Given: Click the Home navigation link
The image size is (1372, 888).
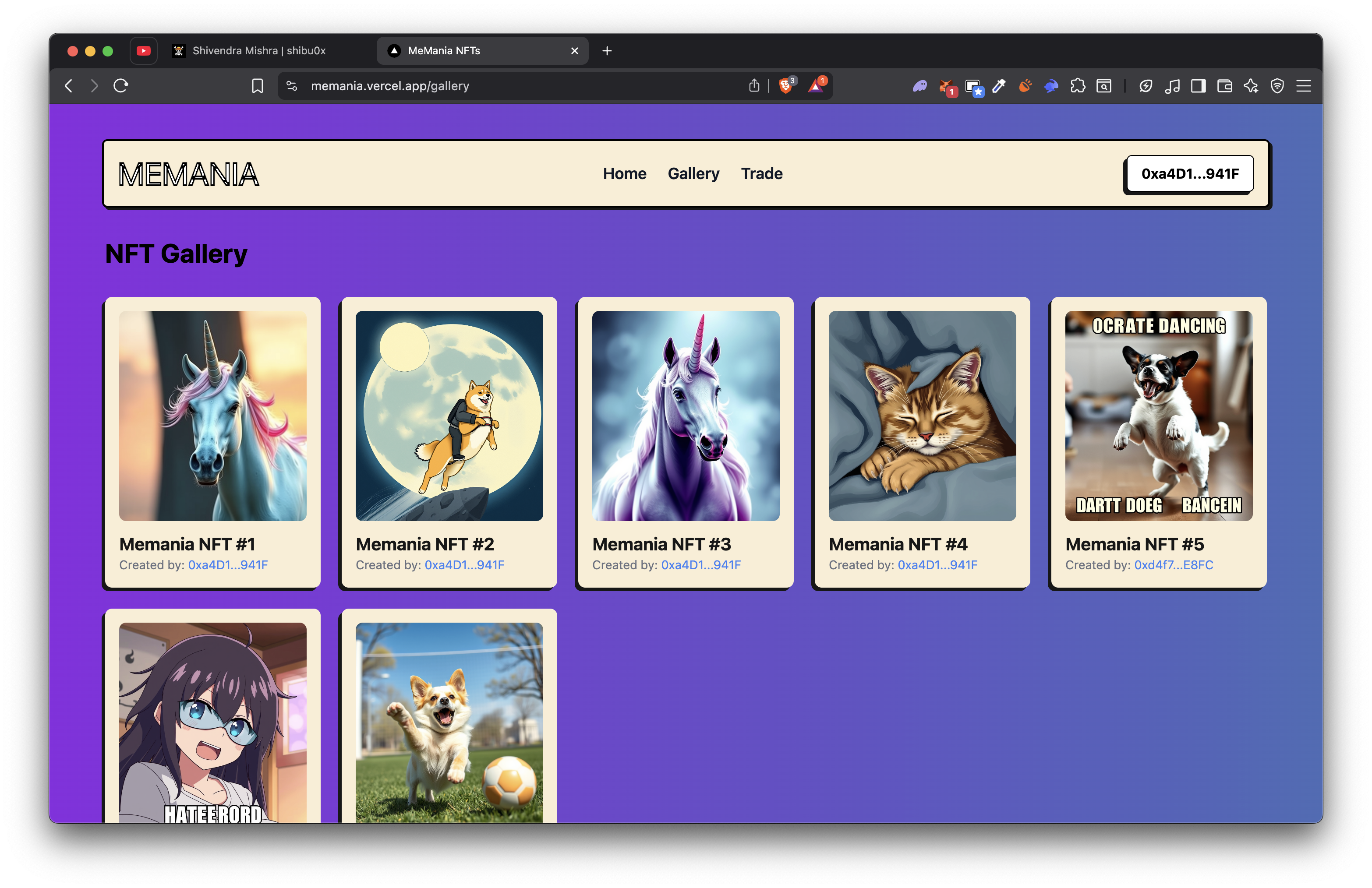Looking at the screenshot, I should tap(624, 173).
